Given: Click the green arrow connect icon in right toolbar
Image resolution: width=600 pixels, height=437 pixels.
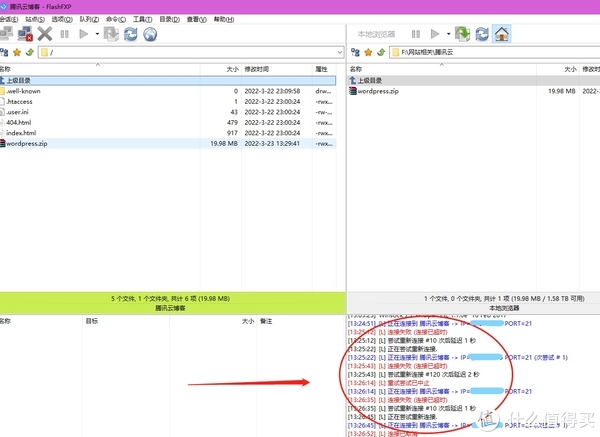Looking at the screenshot, I should pyautogui.click(x=462, y=34).
